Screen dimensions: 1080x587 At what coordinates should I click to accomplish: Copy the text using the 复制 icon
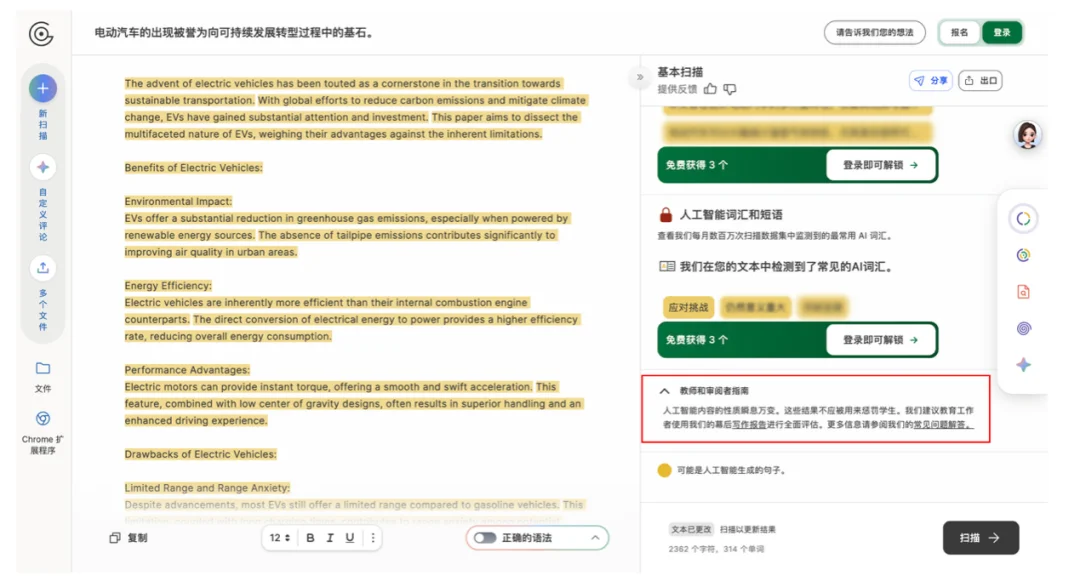pyautogui.click(x=114, y=538)
